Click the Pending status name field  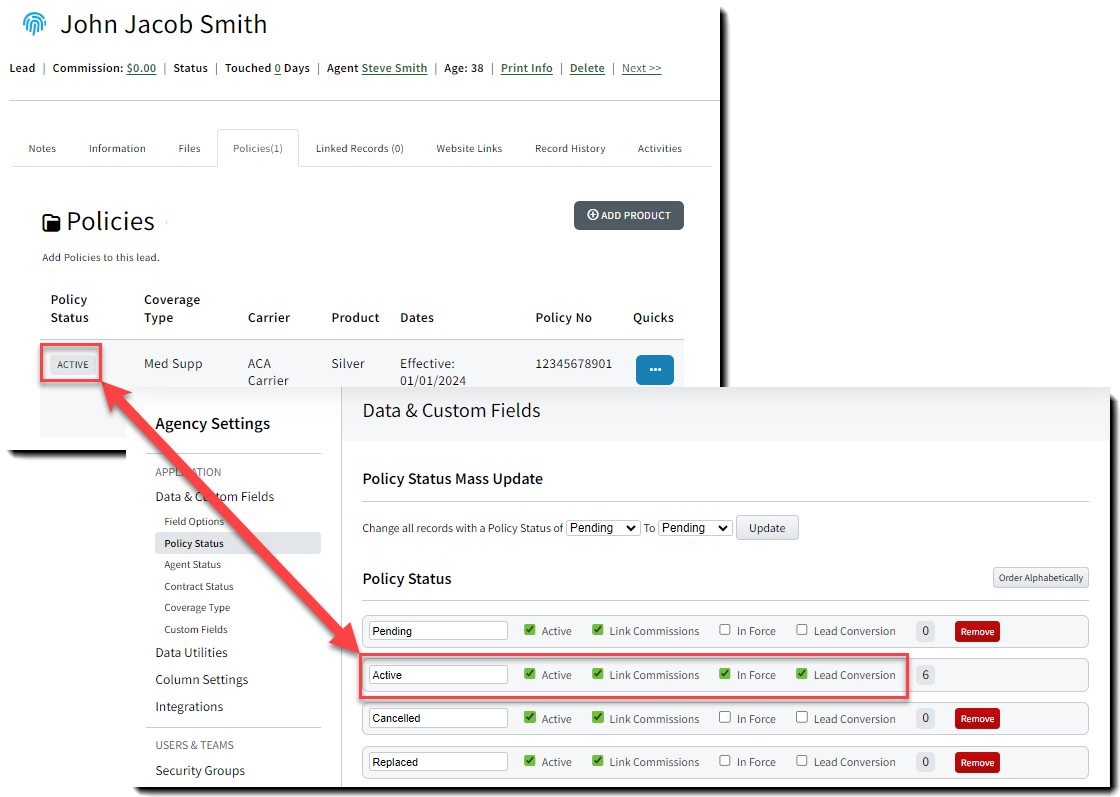coord(438,631)
